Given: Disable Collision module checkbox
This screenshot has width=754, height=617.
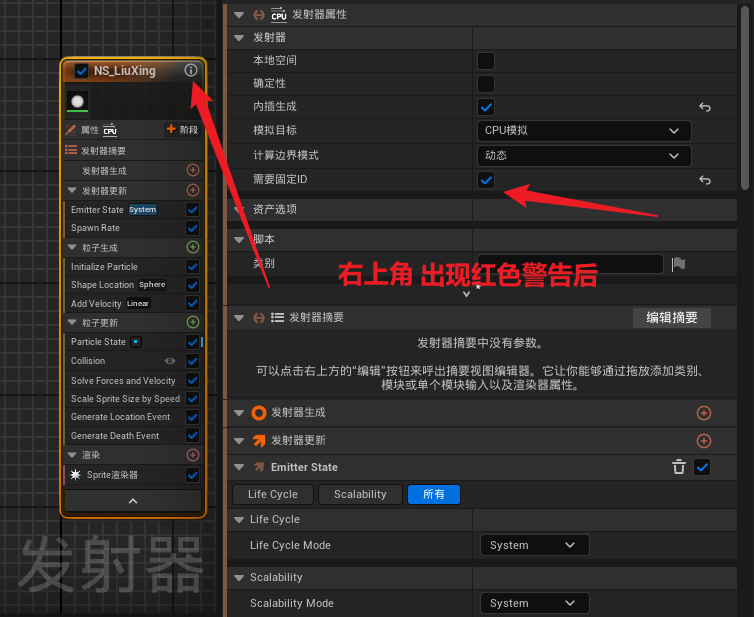Looking at the screenshot, I should (x=192, y=361).
